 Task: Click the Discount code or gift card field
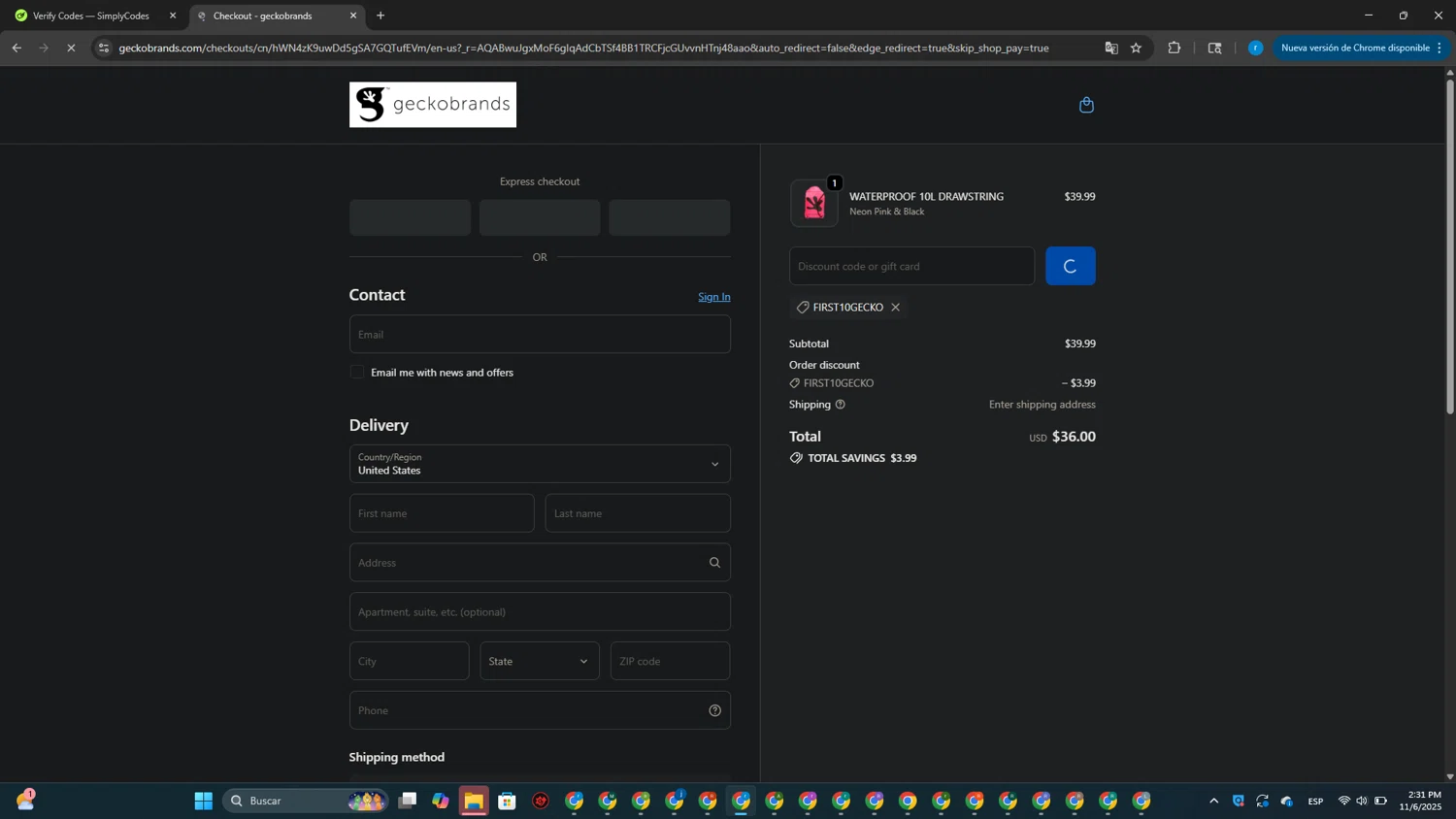[911, 266]
